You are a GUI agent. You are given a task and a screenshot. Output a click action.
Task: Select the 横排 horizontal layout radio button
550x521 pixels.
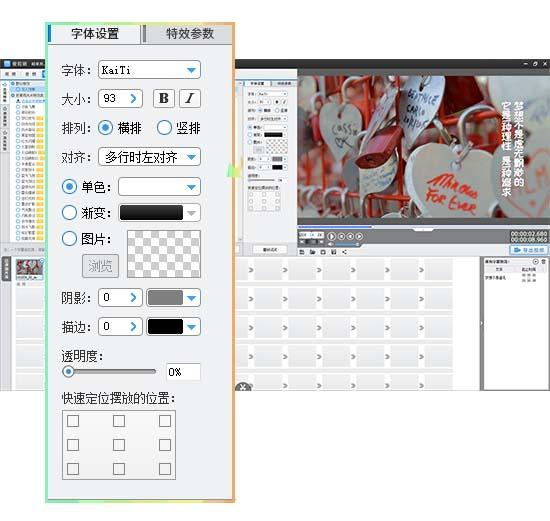(x=105, y=128)
